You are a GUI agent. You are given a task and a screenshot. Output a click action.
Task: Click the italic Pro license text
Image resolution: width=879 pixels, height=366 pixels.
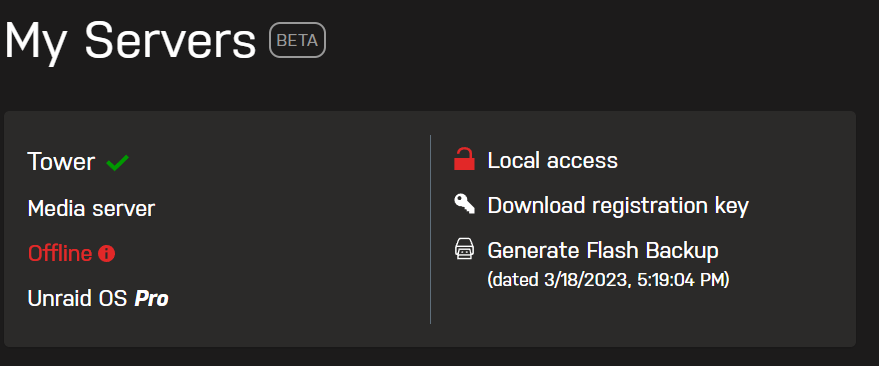pyautogui.click(x=152, y=299)
